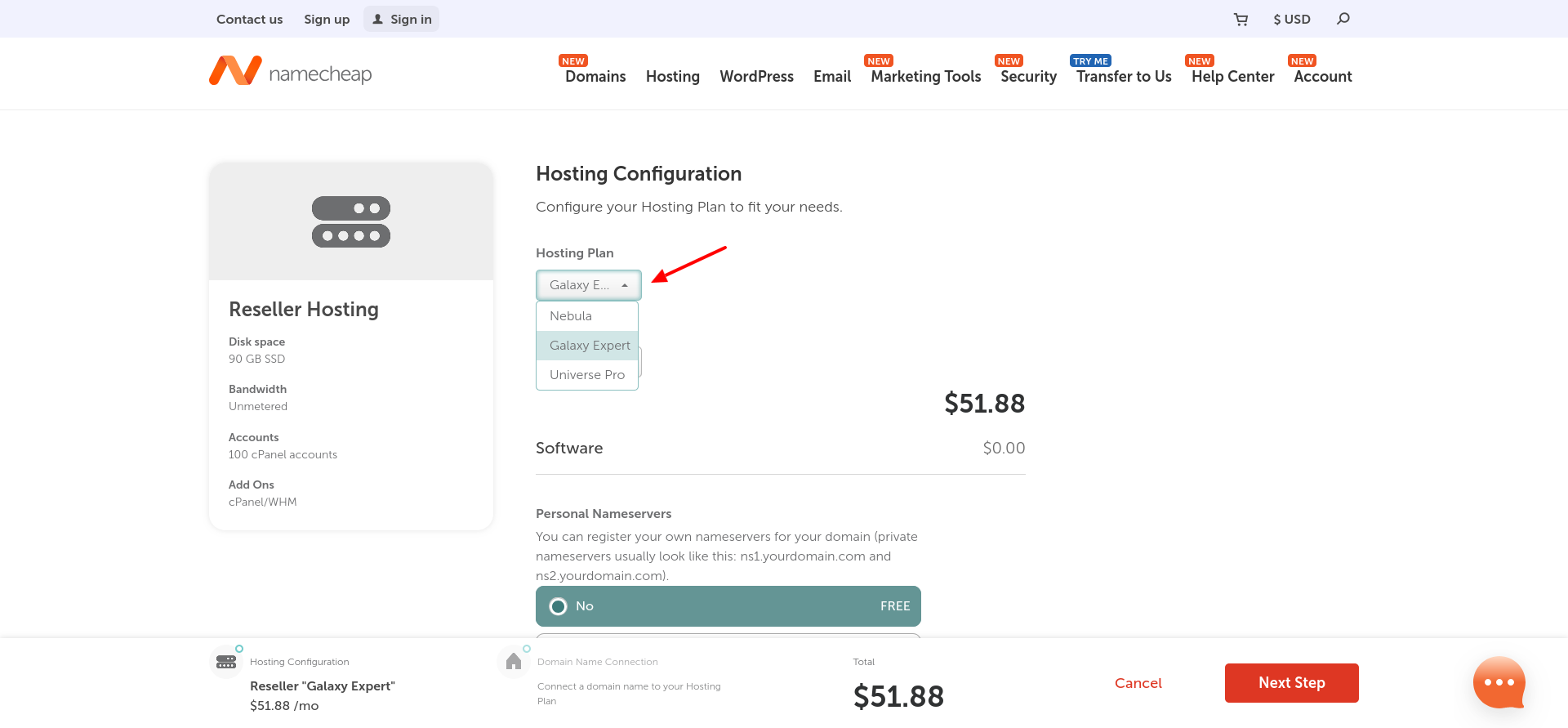Choose Galaxy Expert from the plan list
Screen dimensions: 1568x728
pos(587,346)
